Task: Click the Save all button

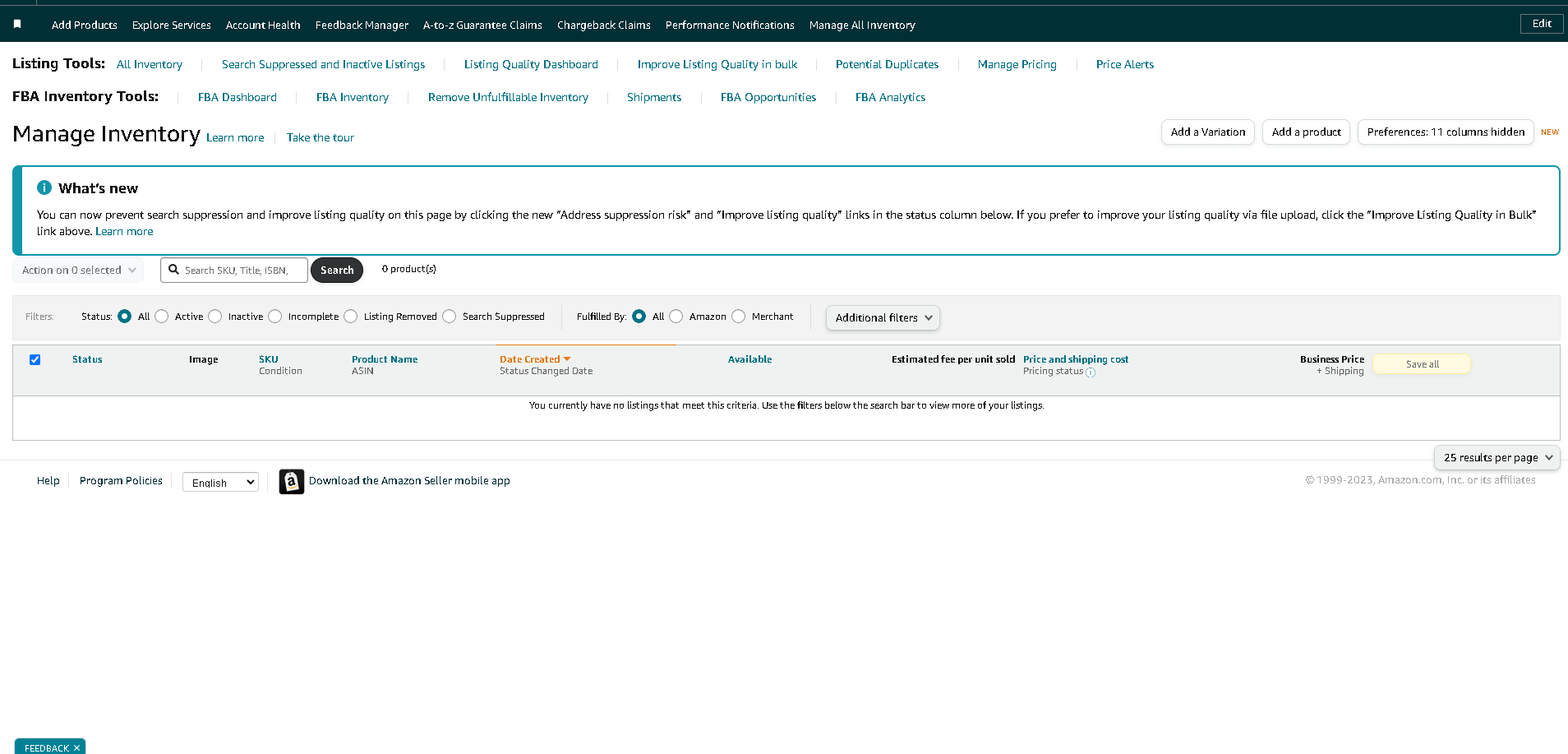Action: tap(1422, 364)
